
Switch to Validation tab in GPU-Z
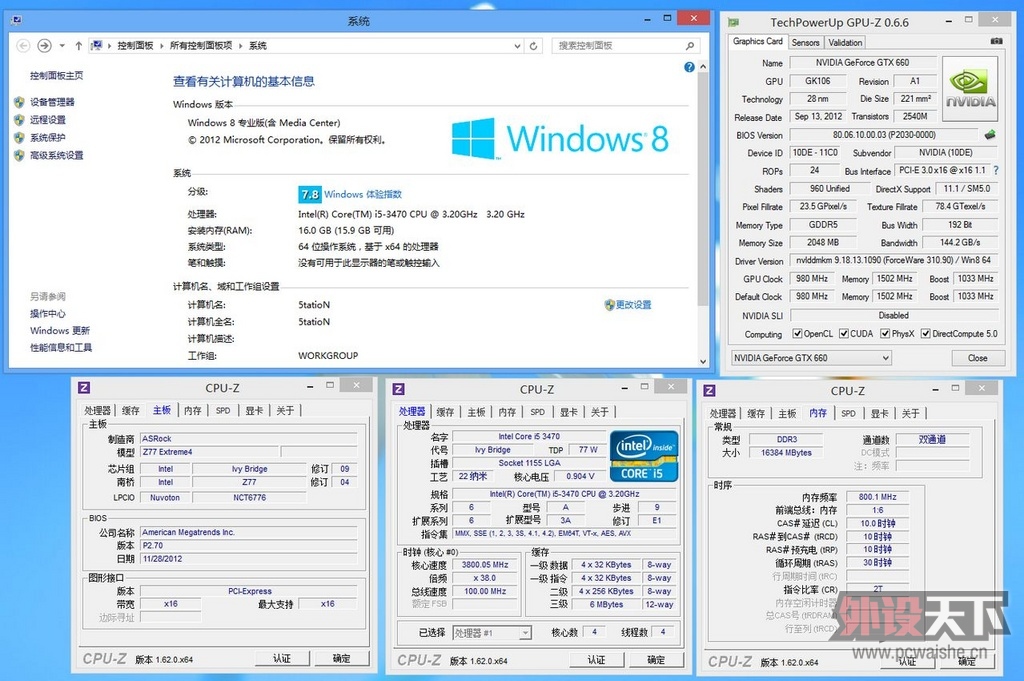(x=845, y=42)
